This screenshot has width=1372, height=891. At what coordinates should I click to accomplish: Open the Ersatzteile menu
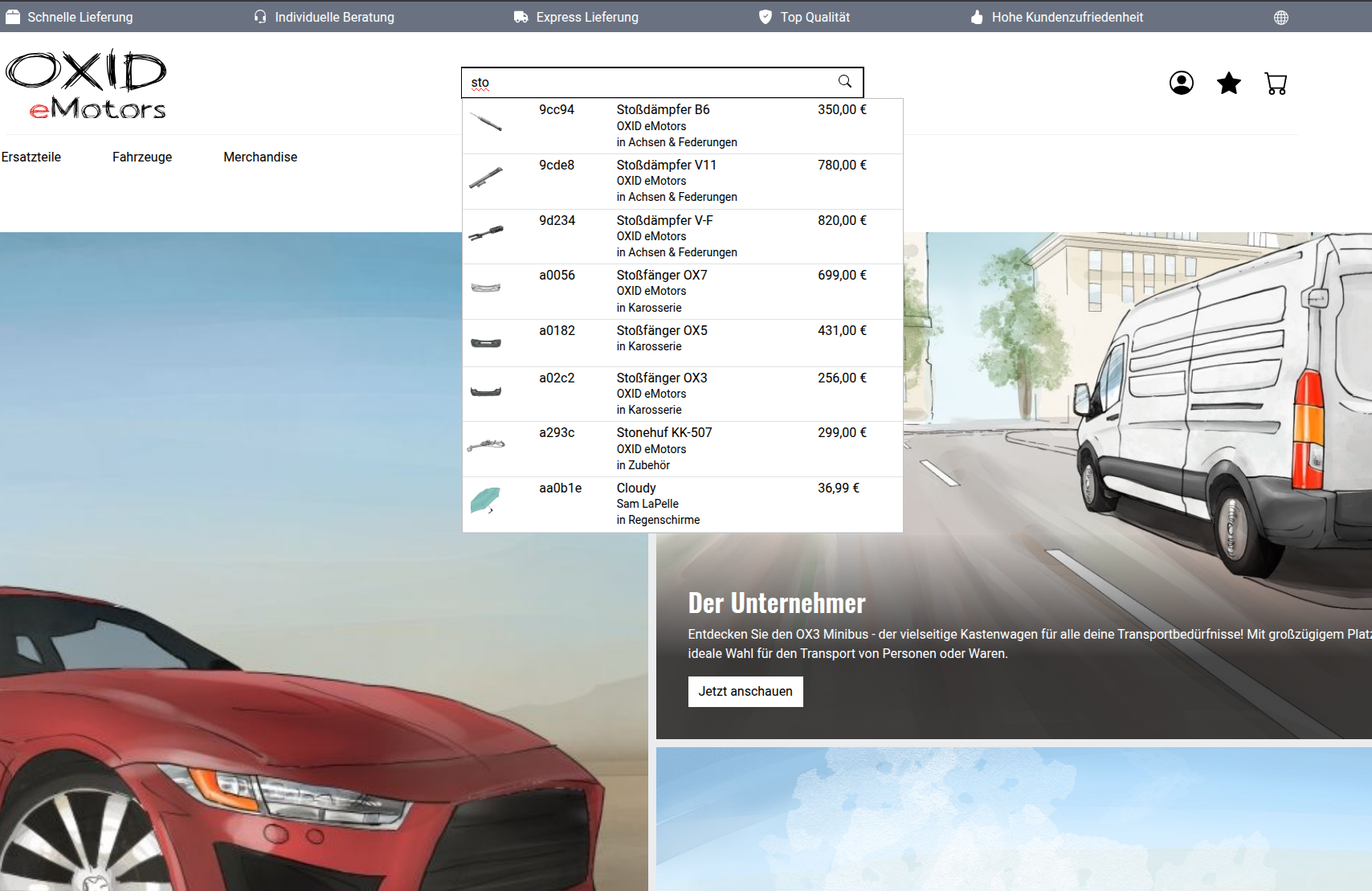[31, 157]
